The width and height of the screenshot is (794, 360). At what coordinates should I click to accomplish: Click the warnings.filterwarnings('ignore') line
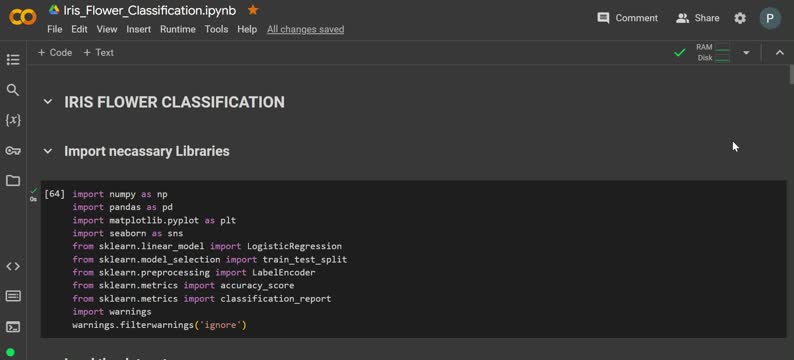point(160,325)
